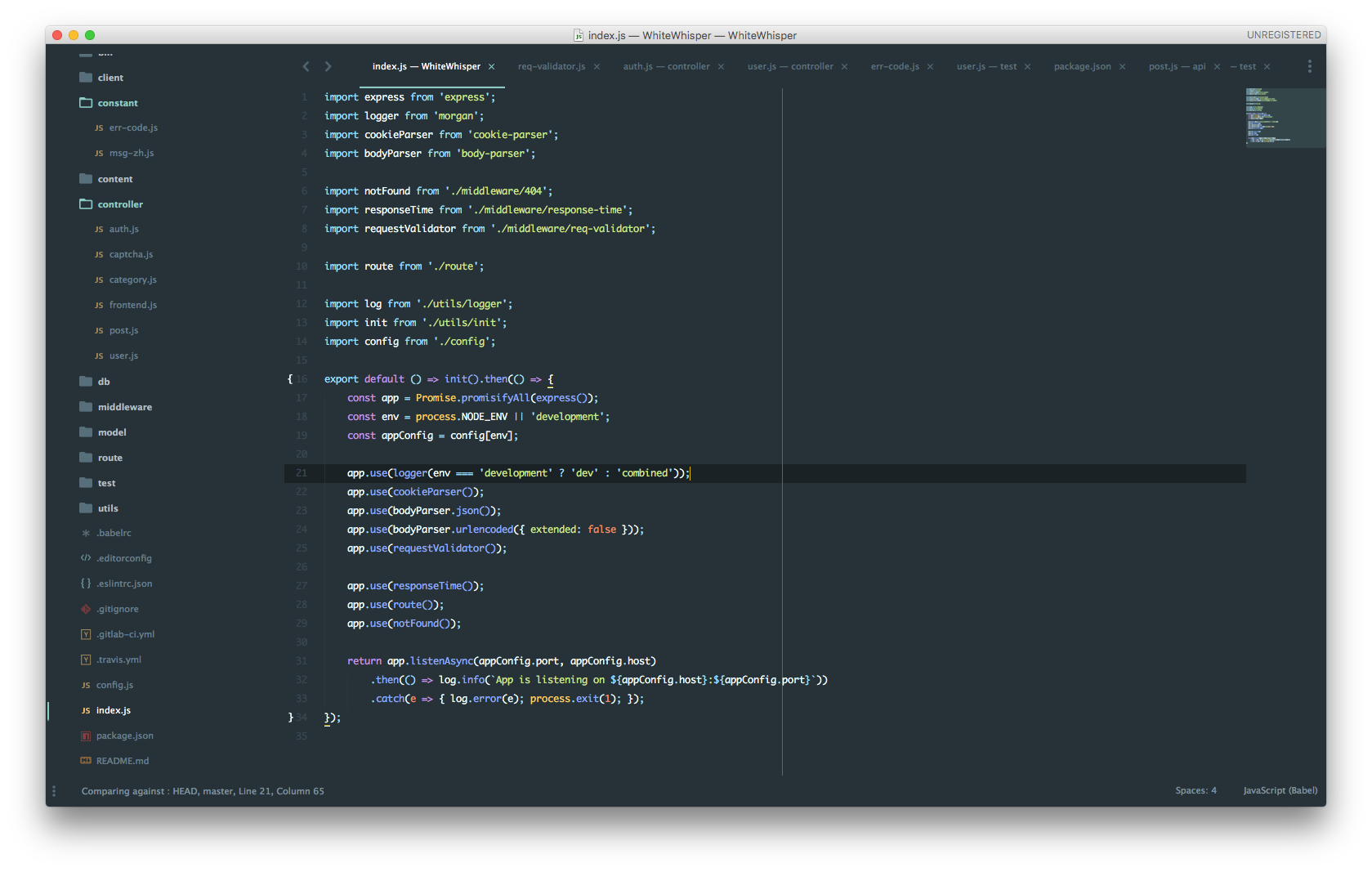Select captcha.js in the sidebar

(x=131, y=254)
